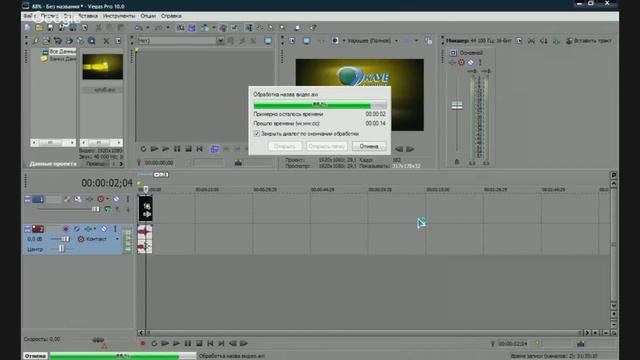Open video preview project properties icon

tap(292, 41)
